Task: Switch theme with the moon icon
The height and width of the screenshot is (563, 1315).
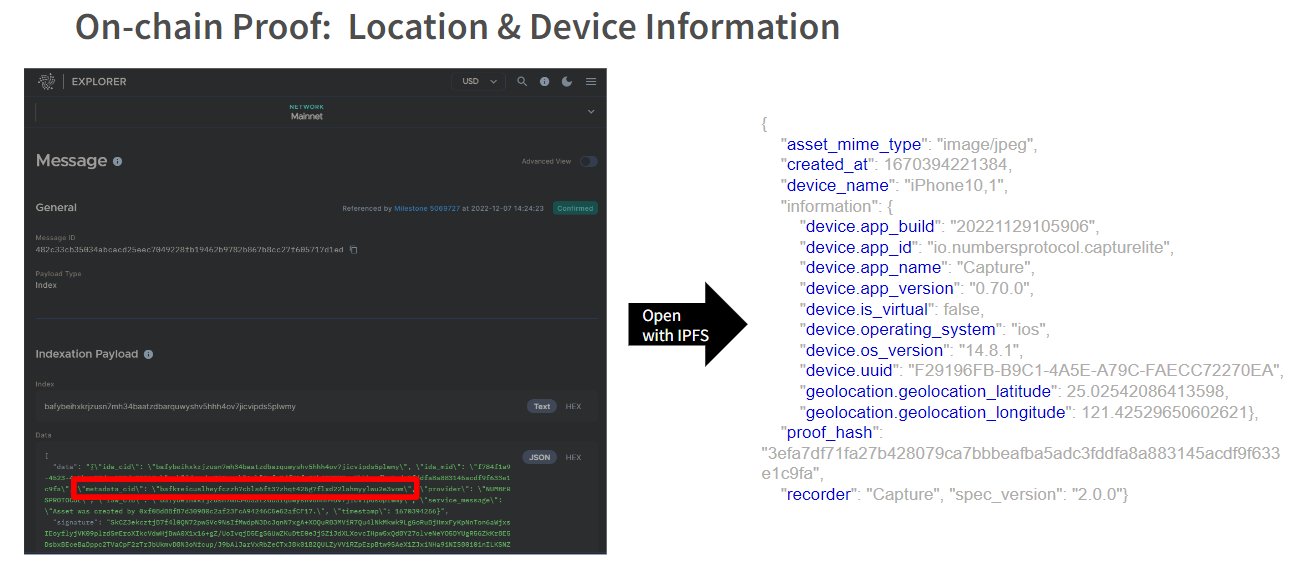Action: 568,81
